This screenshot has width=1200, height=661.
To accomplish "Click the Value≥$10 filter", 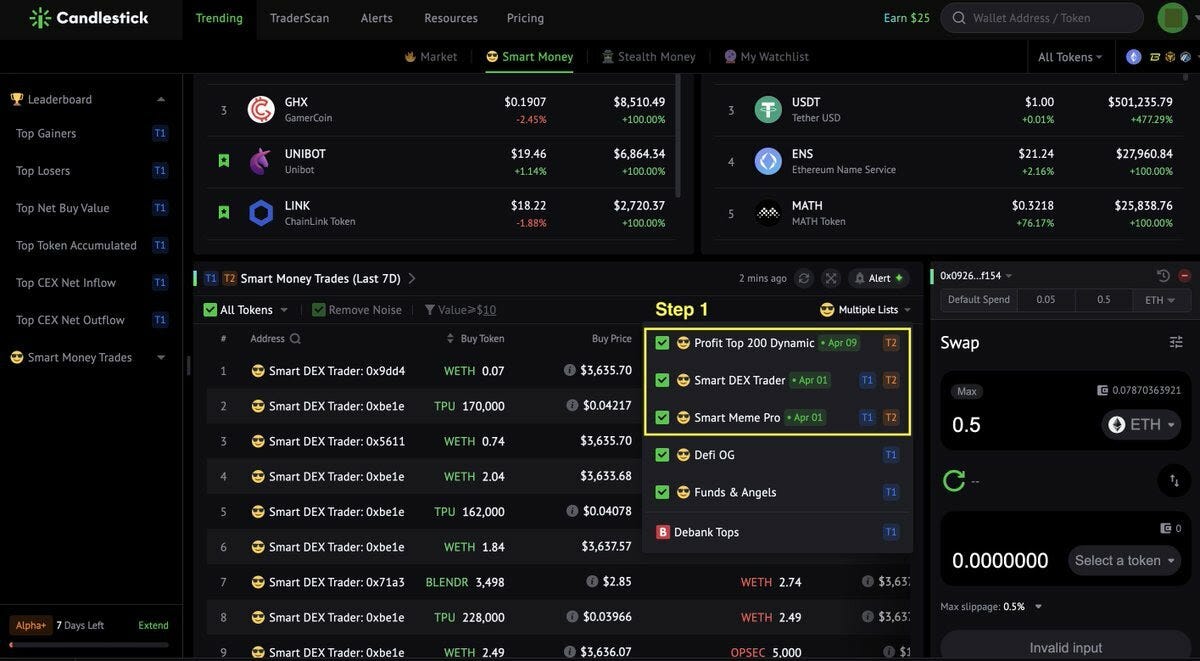I will [459, 310].
